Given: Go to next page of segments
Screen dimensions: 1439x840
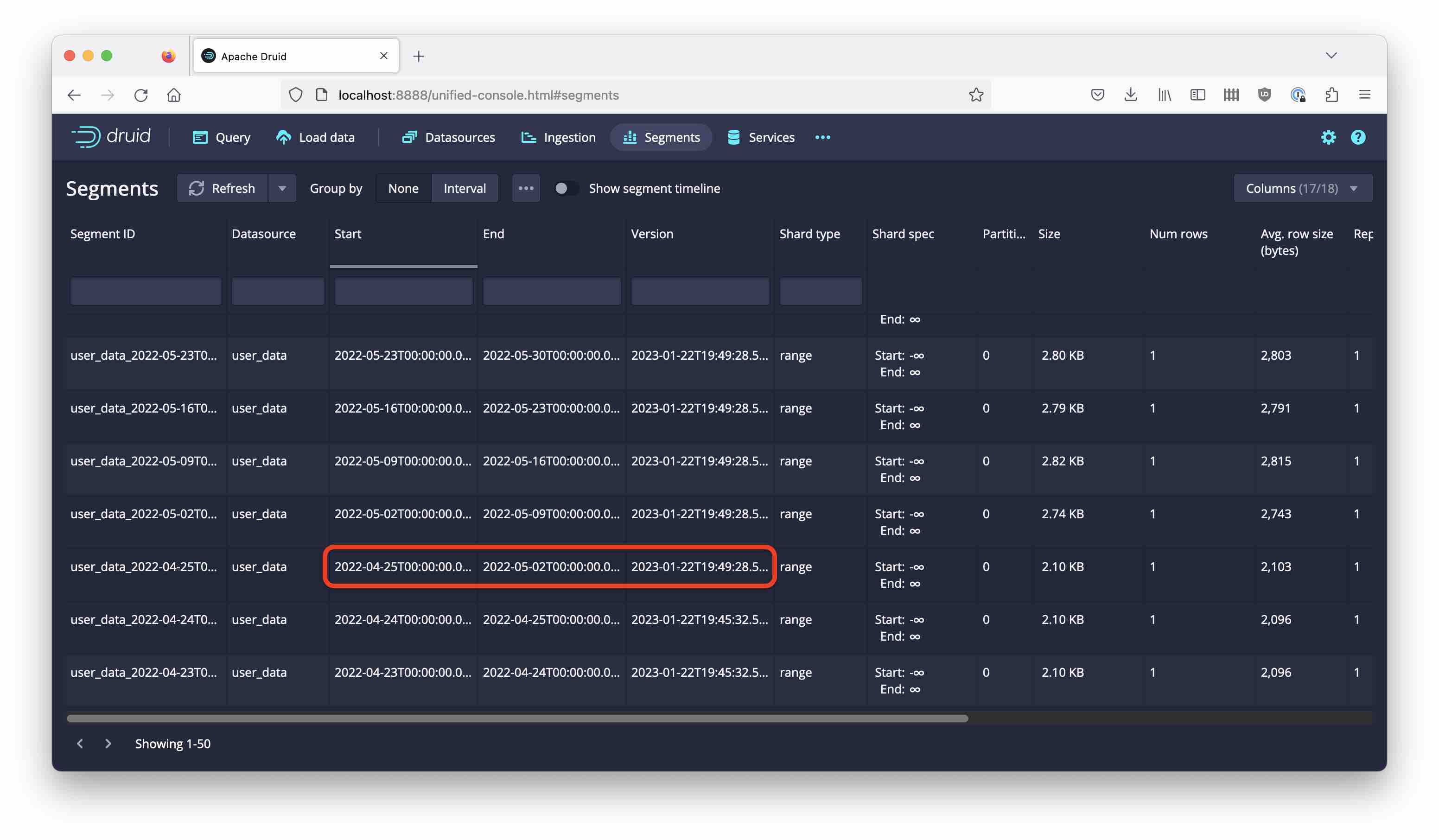Looking at the screenshot, I should point(108,743).
